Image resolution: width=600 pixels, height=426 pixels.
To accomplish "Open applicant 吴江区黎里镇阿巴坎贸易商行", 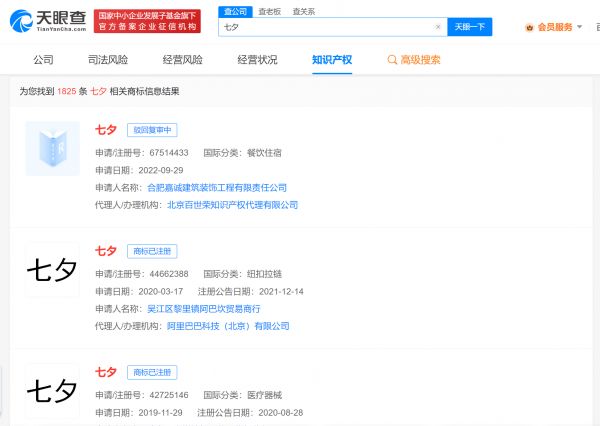I will pyautogui.click(x=211, y=308).
